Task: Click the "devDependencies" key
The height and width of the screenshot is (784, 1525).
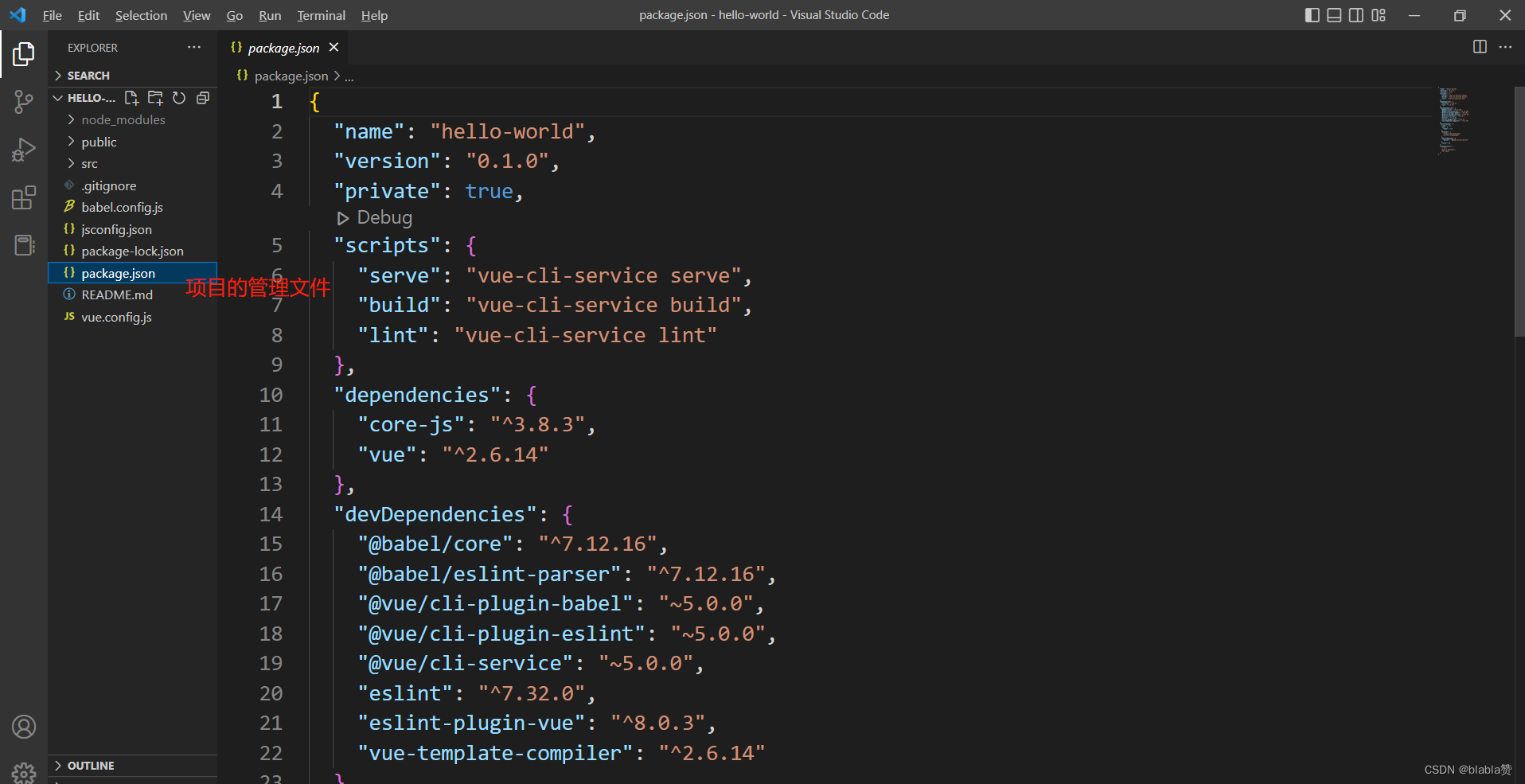Action: pyautogui.click(x=435, y=515)
